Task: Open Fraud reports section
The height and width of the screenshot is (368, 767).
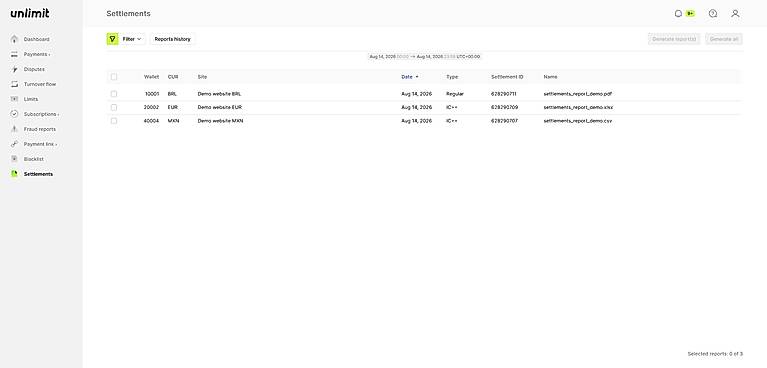Action: [x=40, y=129]
